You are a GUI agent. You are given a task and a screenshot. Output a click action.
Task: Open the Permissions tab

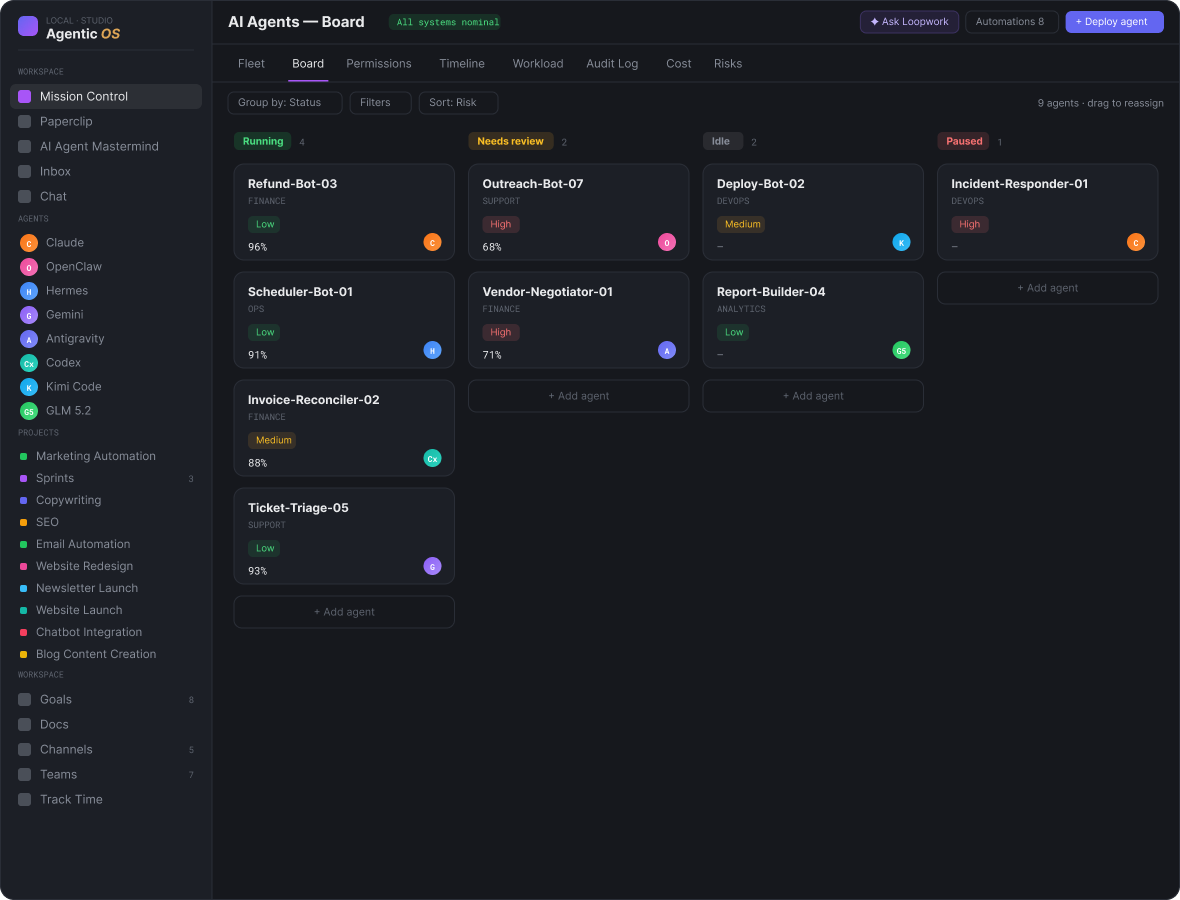(x=379, y=64)
